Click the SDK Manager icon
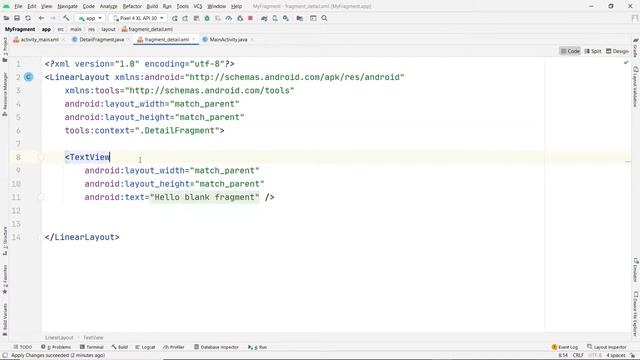Image resolution: width=640 pixels, height=360 pixels. pos(286,18)
